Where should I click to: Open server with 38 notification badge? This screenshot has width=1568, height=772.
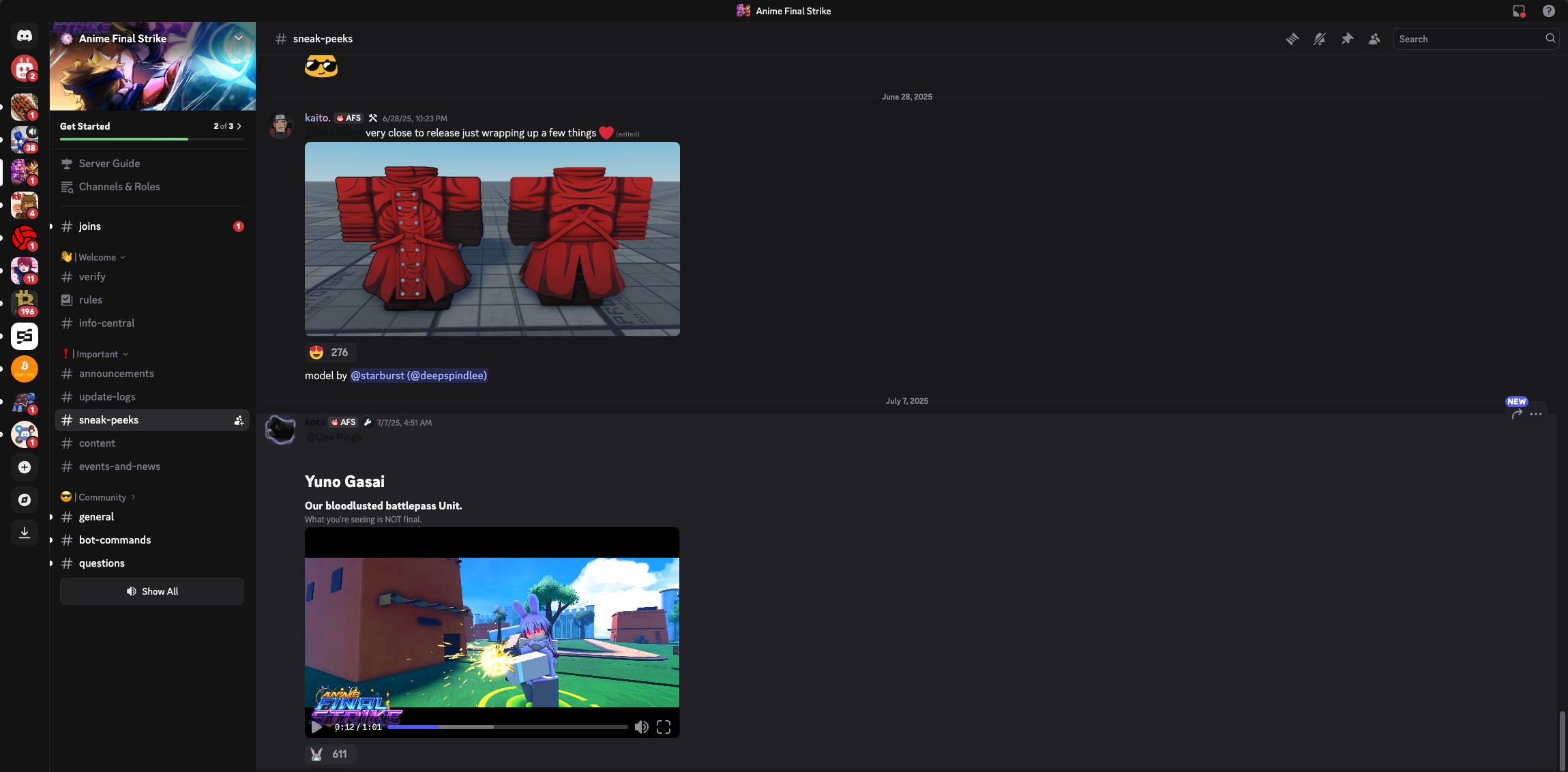[25, 139]
